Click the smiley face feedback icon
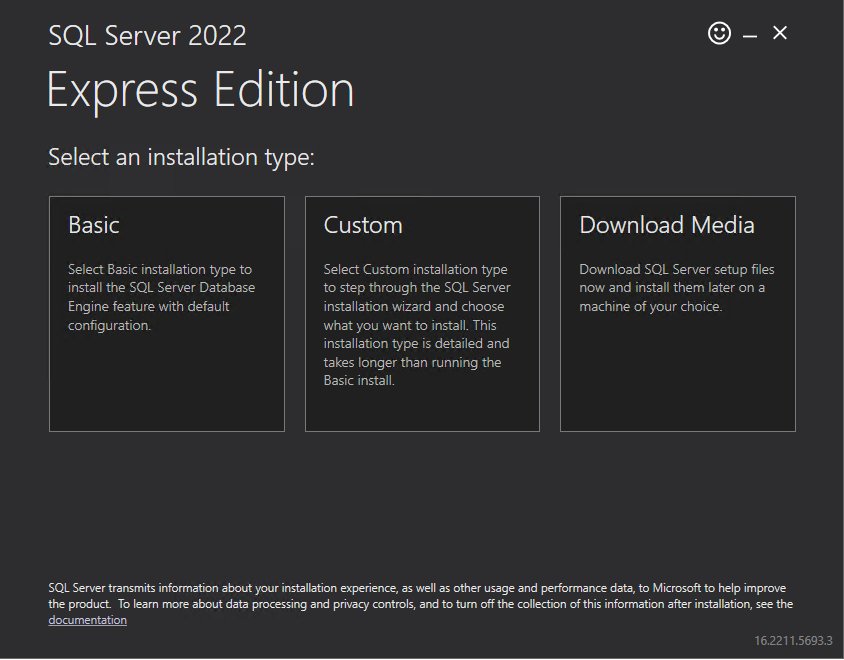844x660 pixels. [x=719, y=33]
